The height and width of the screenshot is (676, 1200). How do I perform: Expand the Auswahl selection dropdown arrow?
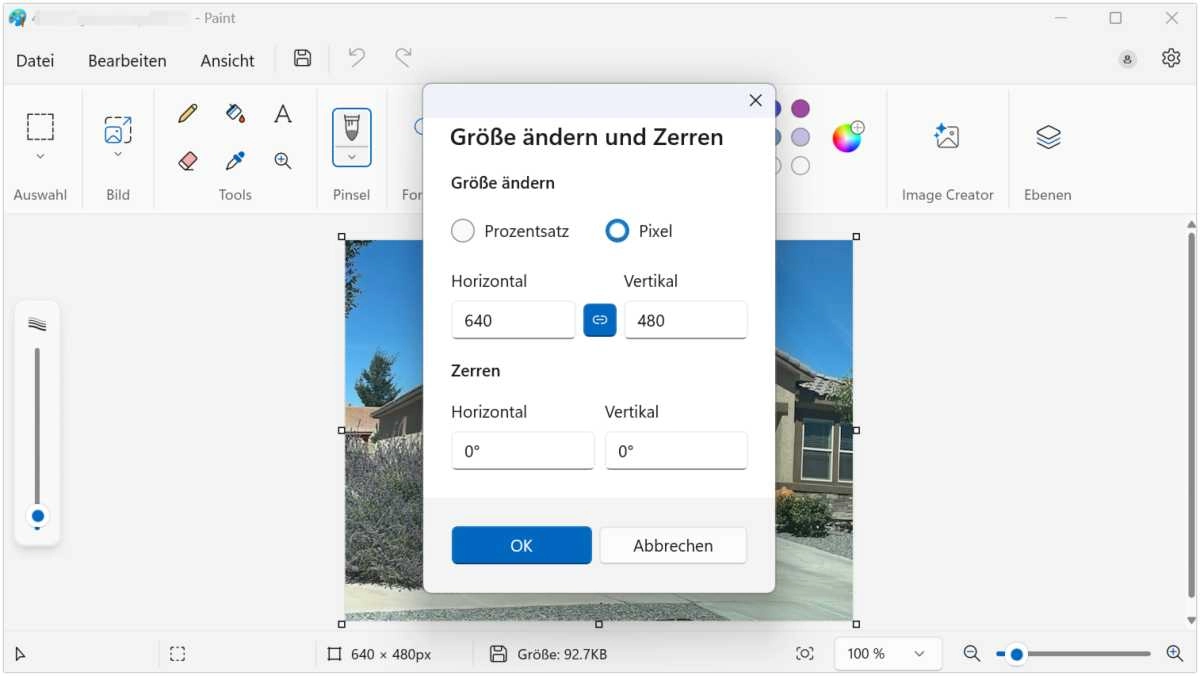(x=40, y=157)
